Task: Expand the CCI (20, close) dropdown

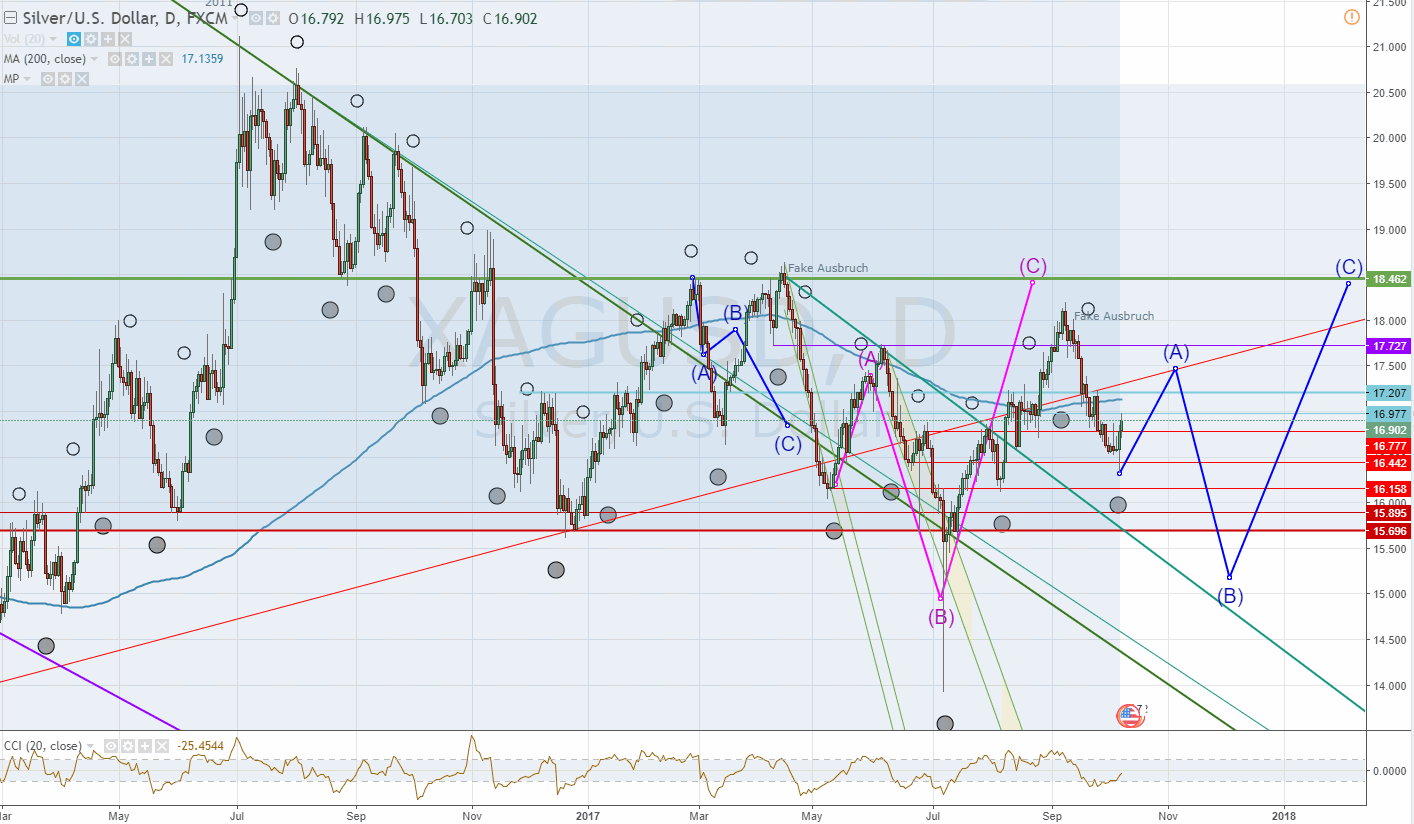Action: click(x=90, y=746)
